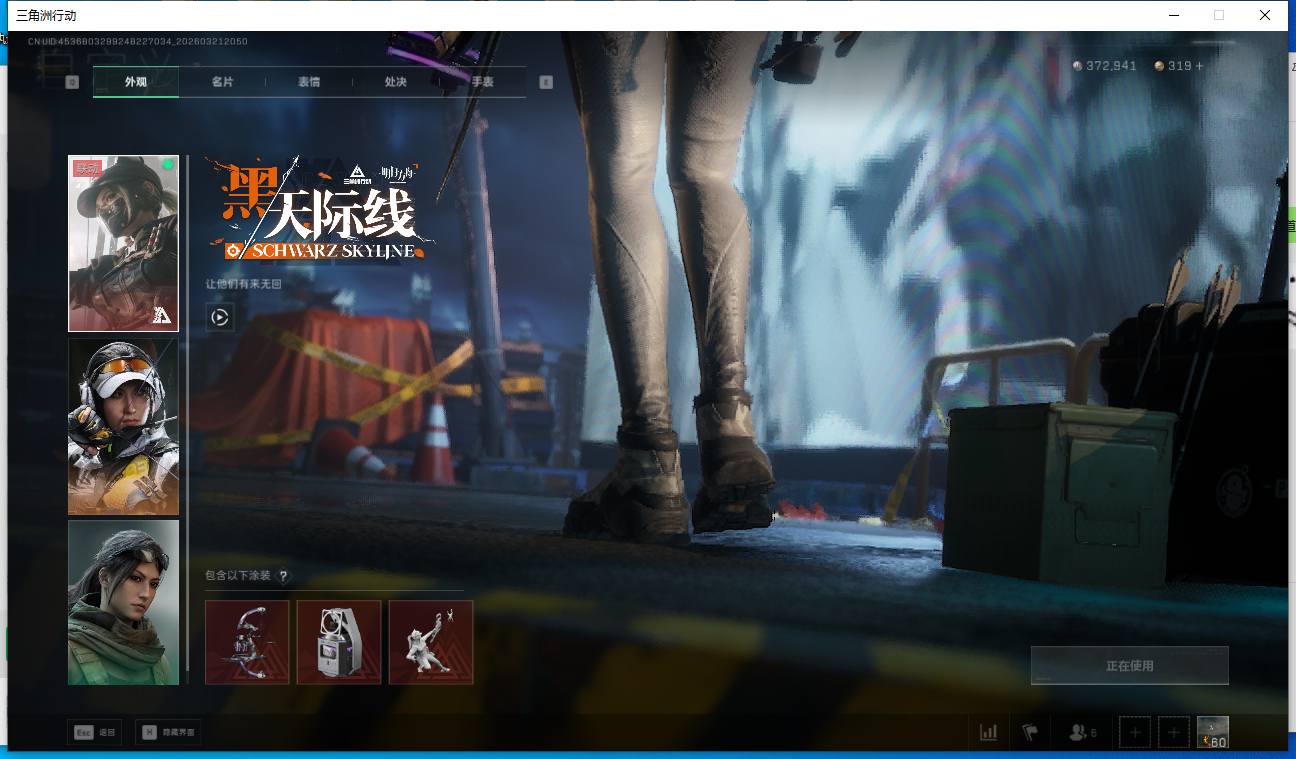Click the Q previous-tab key icon
1296x759 pixels.
[72, 82]
